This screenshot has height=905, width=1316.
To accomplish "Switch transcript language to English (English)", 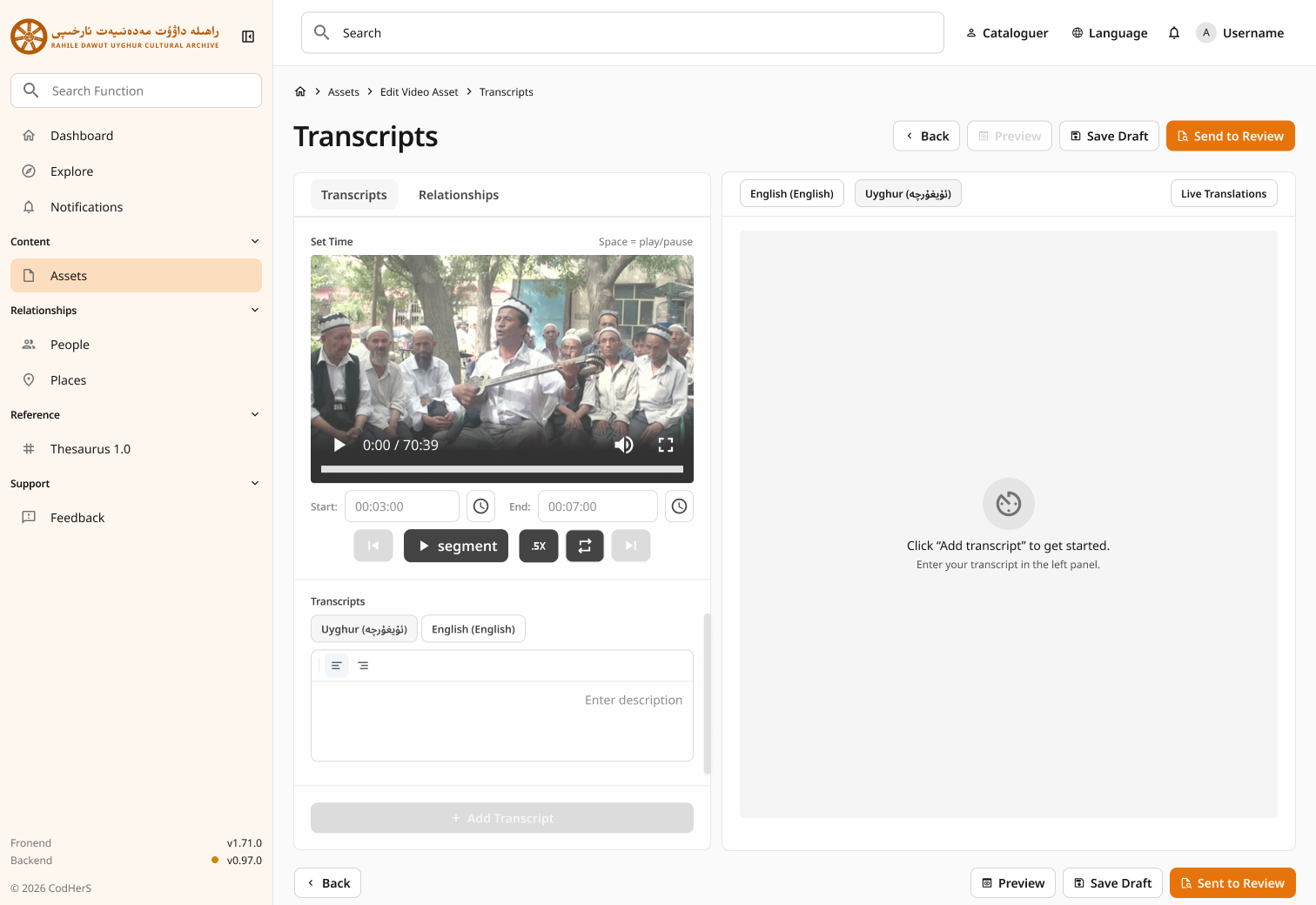I will click(x=473, y=628).
